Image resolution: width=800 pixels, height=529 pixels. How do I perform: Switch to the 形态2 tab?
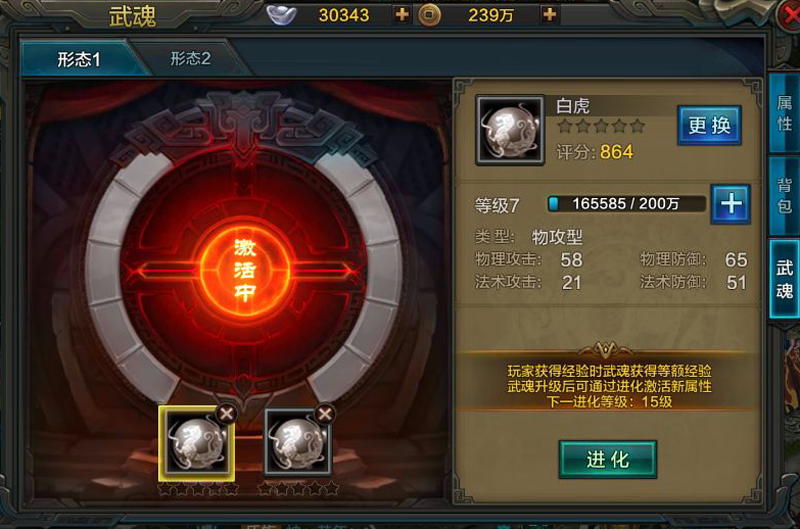coord(190,59)
